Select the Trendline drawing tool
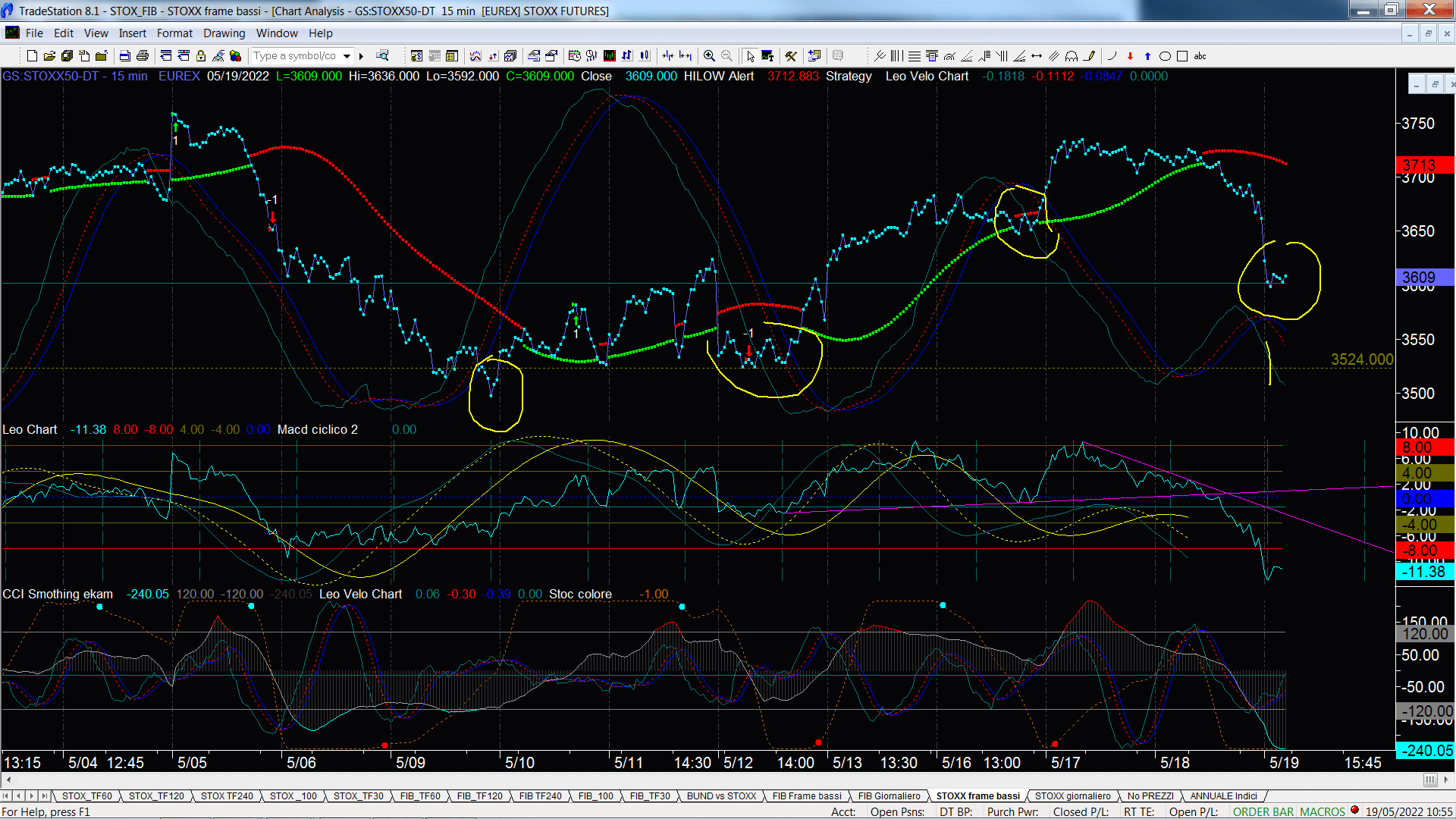The width and height of the screenshot is (1456, 819). click(x=880, y=56)
